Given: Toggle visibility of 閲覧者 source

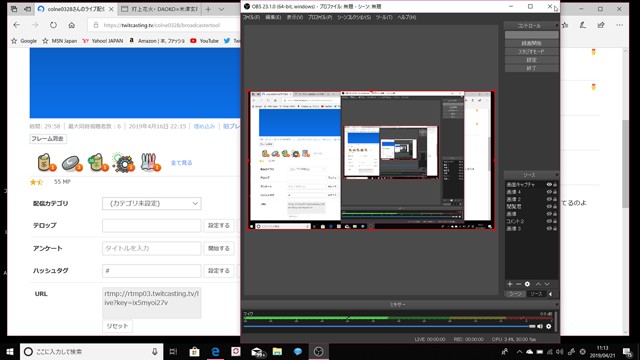Looking at the screenshot, I should pos(549,207).
